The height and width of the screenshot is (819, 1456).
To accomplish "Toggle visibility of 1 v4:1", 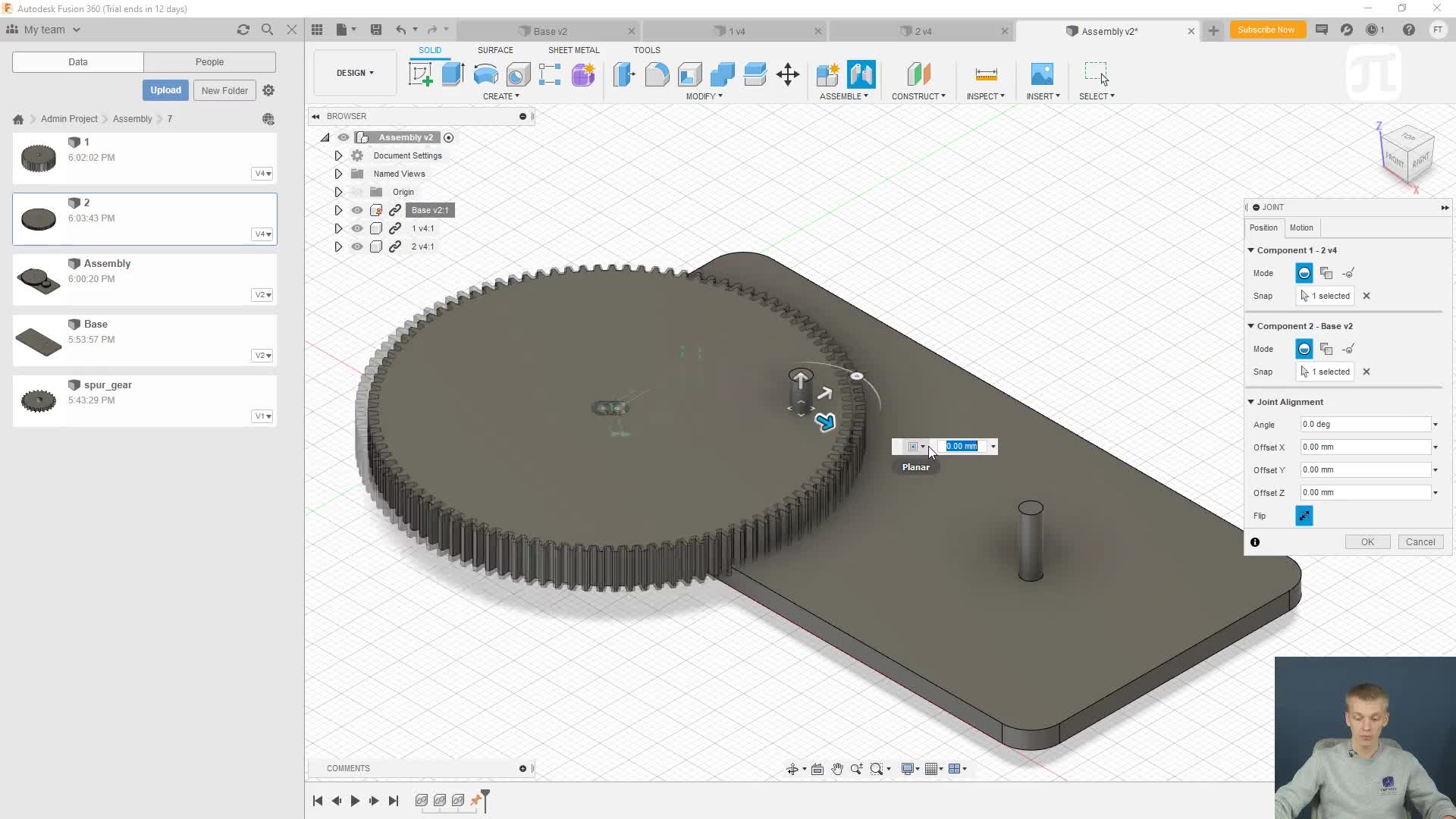I will click(x=357, y=228).
